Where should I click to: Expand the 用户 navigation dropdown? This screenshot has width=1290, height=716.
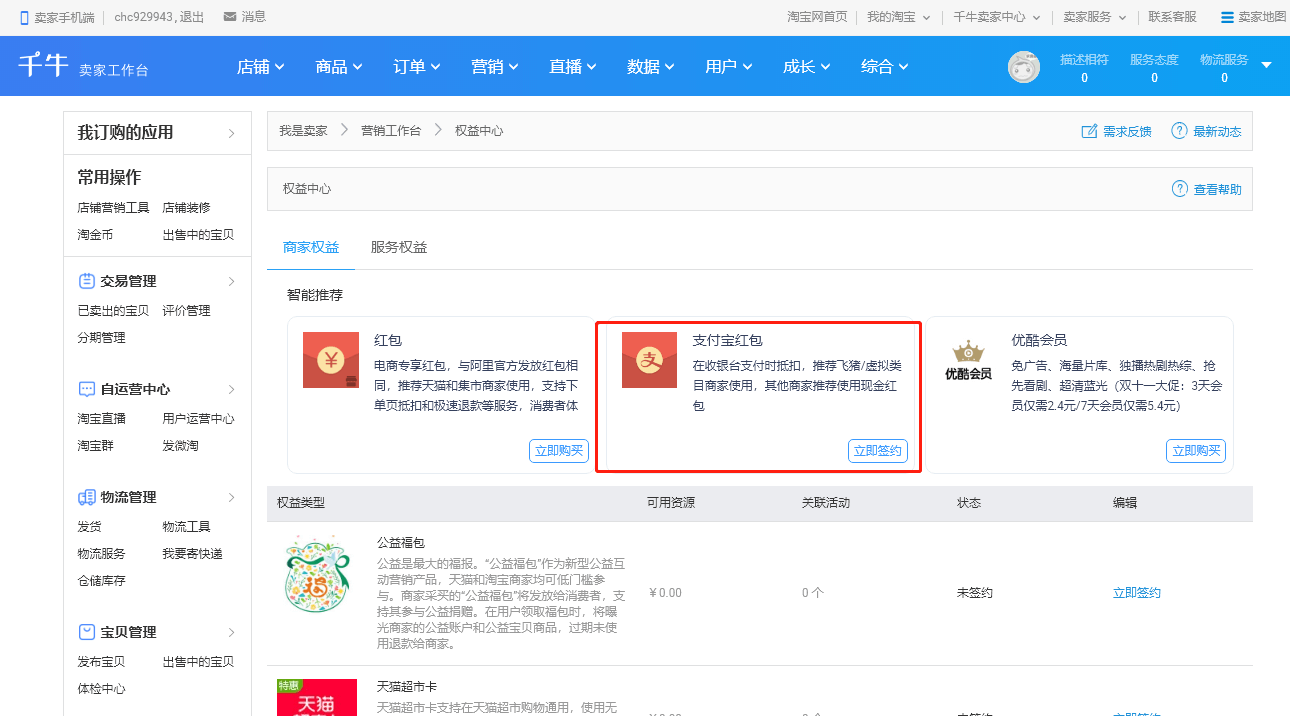[729, 67]
